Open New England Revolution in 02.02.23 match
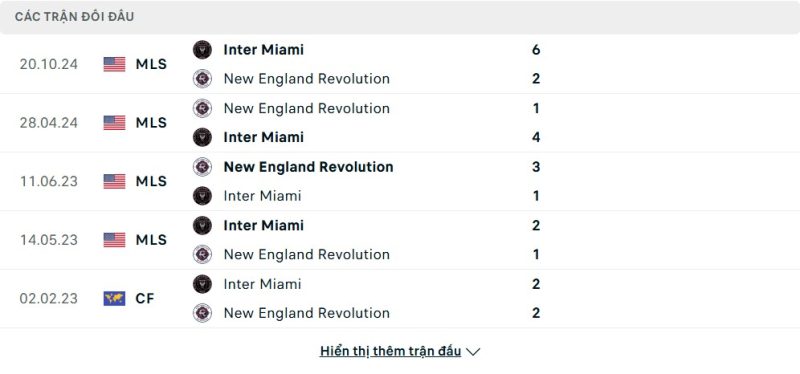The height and width of the screenshot is (374, 800). pos(307,313)
